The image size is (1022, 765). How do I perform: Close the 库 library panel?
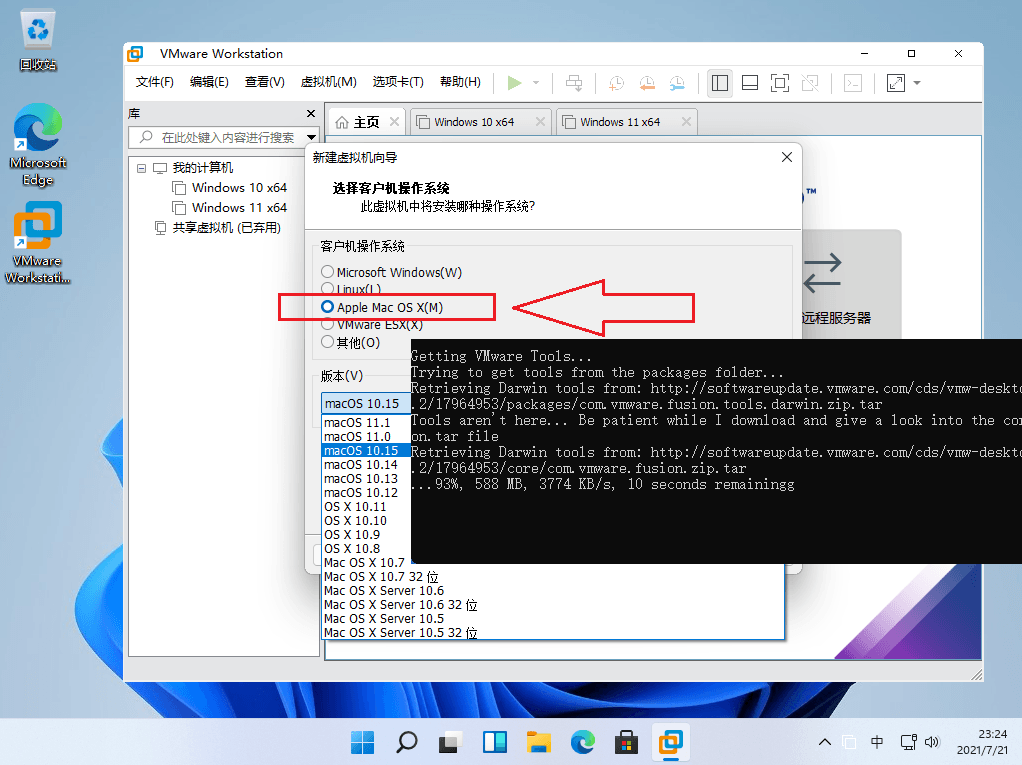311,113
